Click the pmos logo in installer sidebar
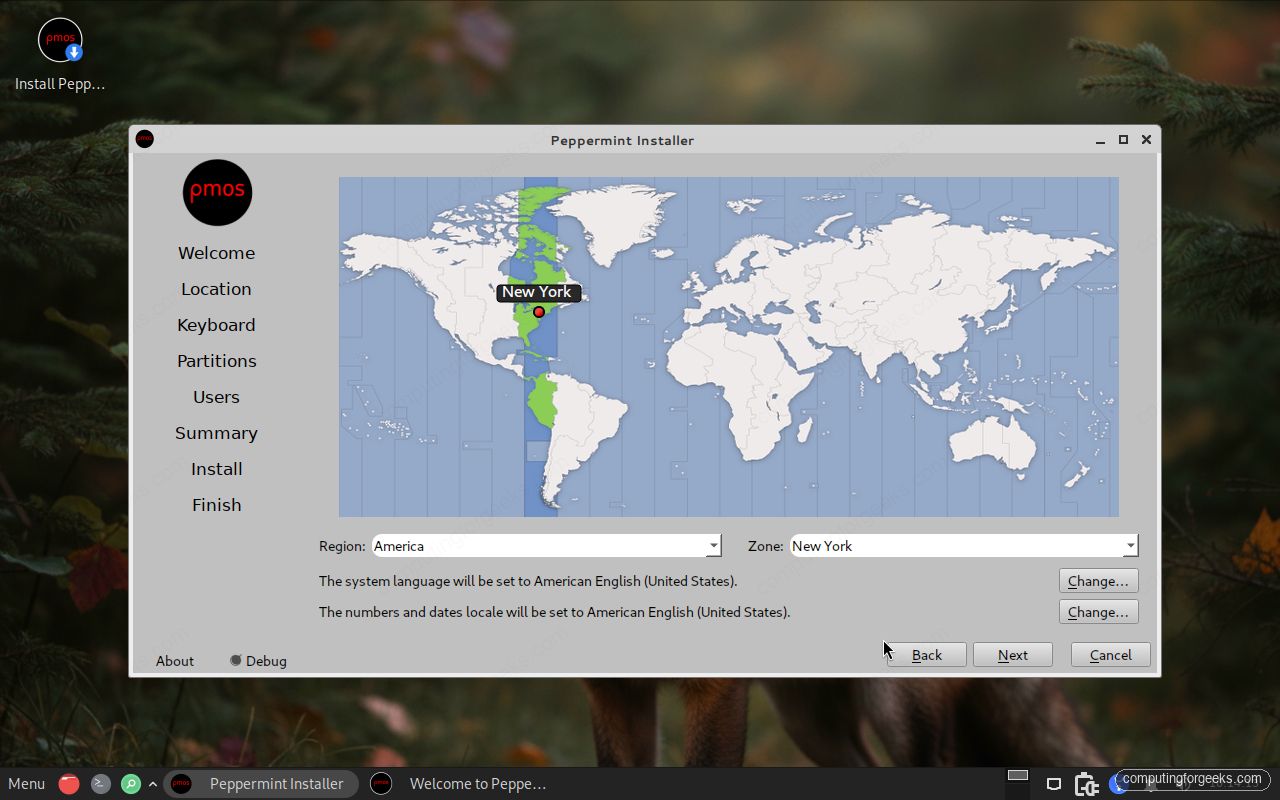Viewport: 1280px width, 800px height. [x=217, y=192]
